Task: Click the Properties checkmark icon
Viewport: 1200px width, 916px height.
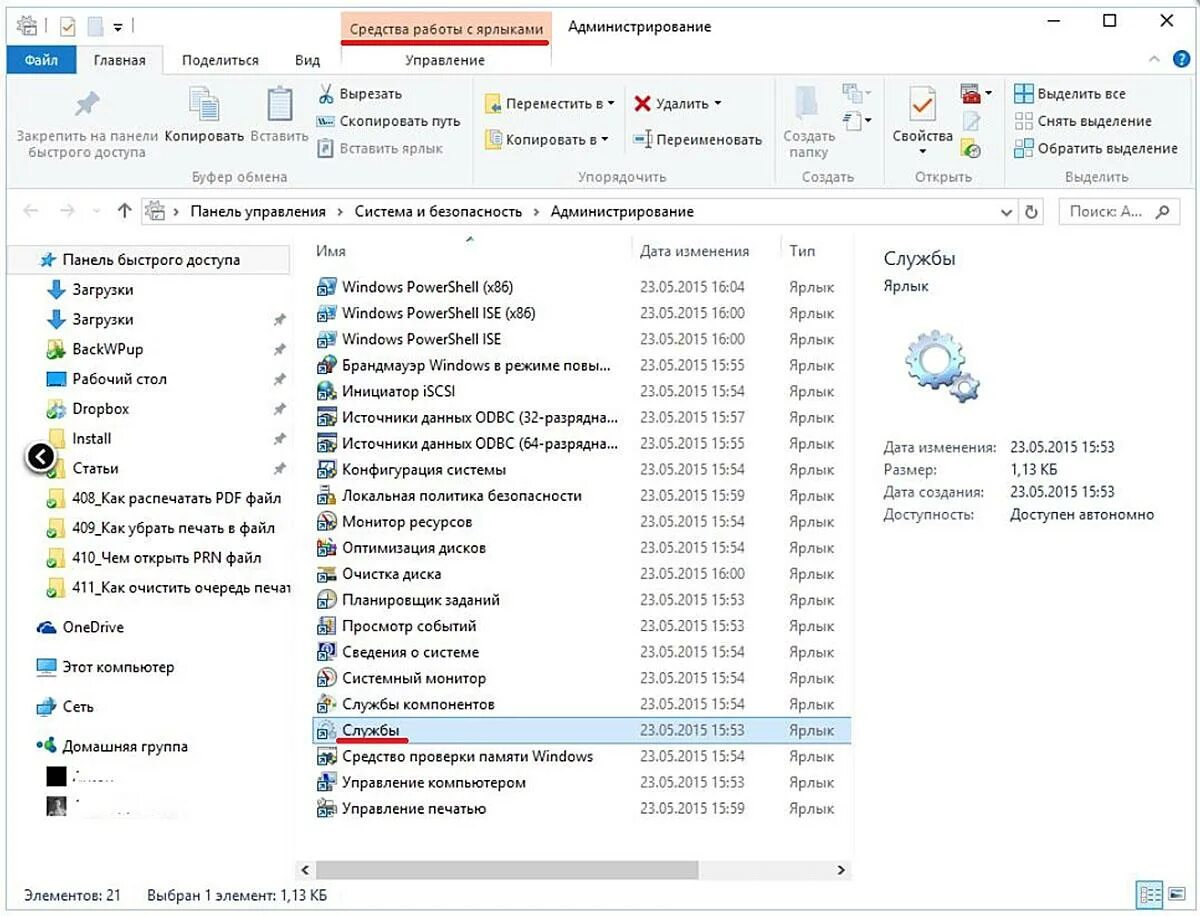Action: pos(922,105)
